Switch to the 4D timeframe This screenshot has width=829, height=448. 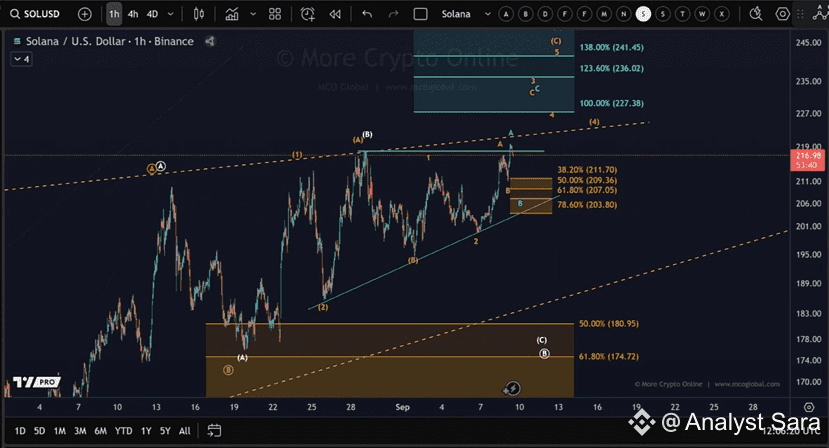[152, 14]
